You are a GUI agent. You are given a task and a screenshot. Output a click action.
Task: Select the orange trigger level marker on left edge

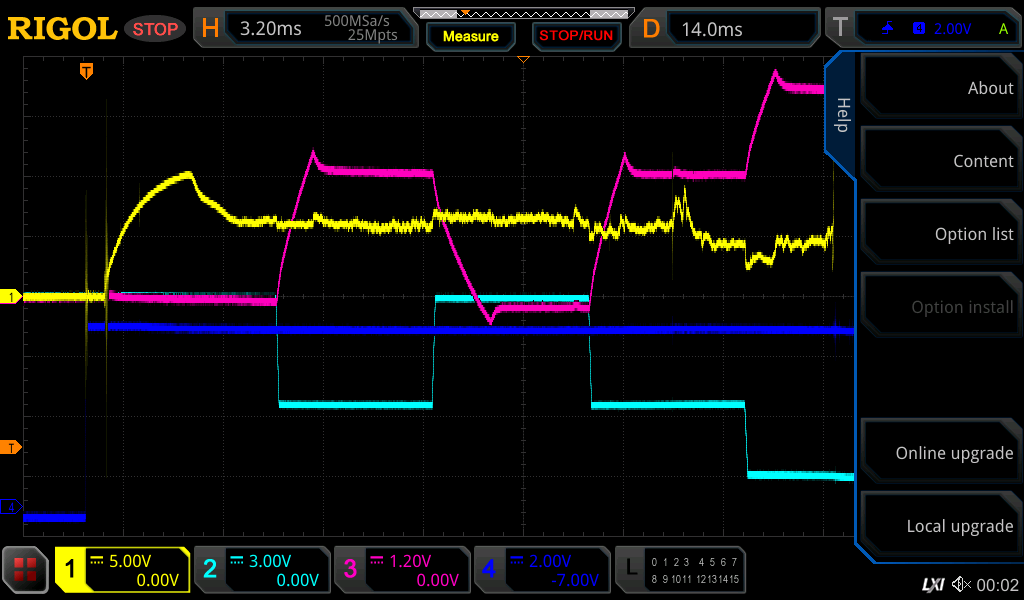(13, 447)
